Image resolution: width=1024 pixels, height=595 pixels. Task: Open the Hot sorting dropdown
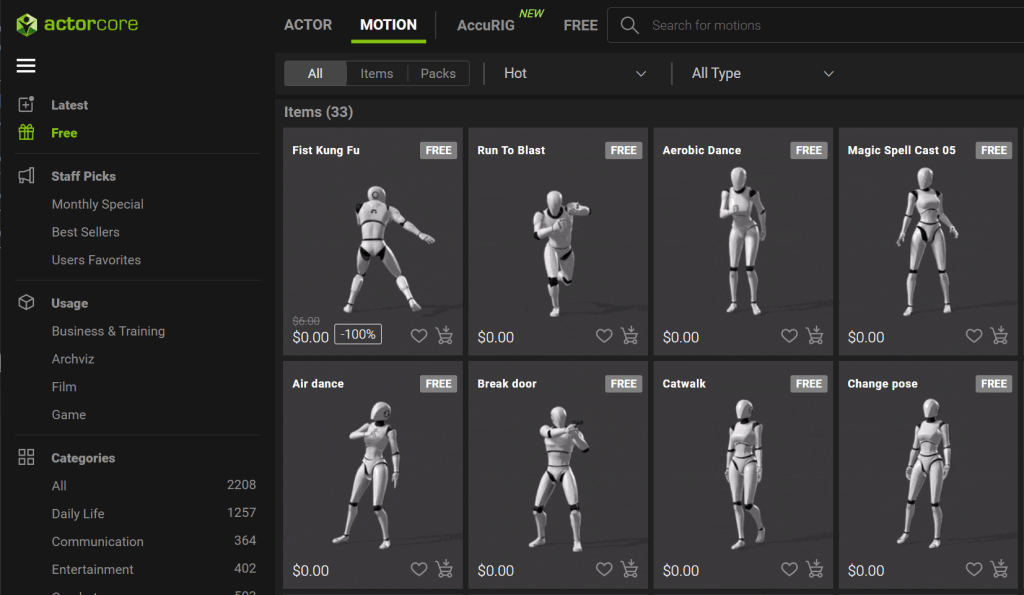(575, 73)
